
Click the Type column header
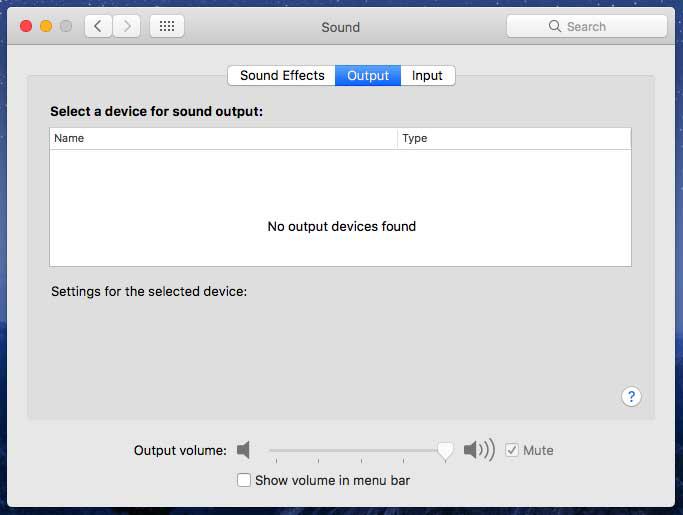pyautogui.click(x=514, y=139)
